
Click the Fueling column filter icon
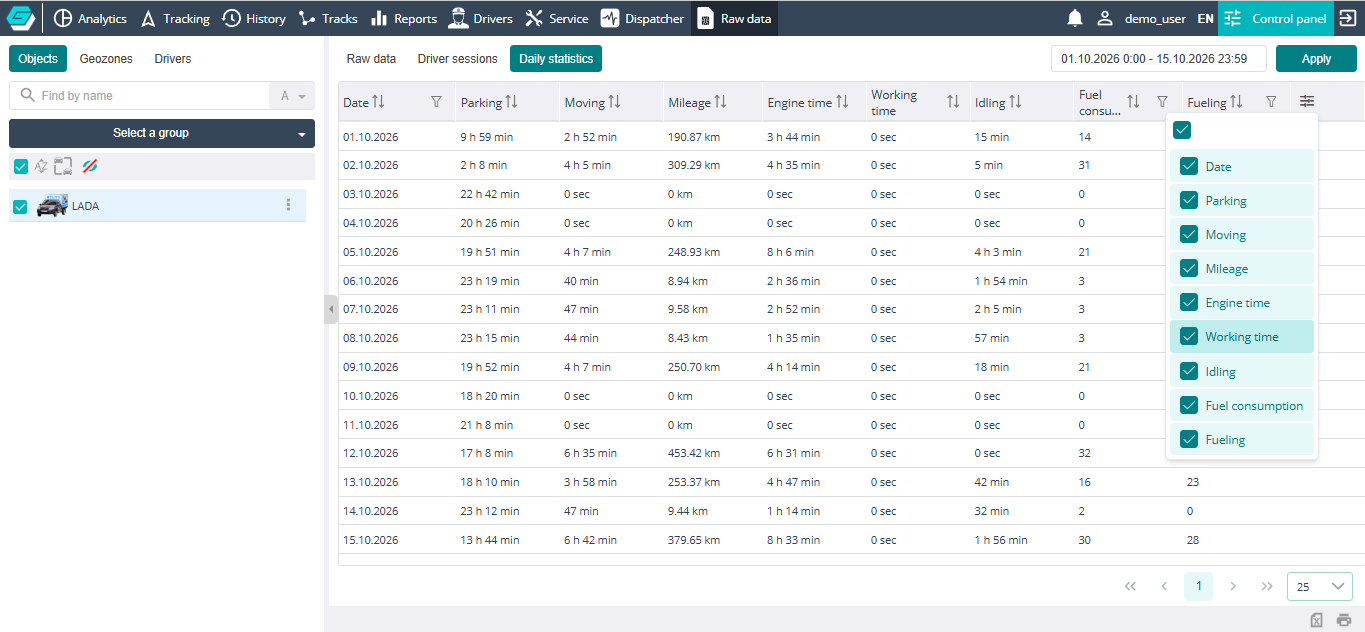(1271, 102)
